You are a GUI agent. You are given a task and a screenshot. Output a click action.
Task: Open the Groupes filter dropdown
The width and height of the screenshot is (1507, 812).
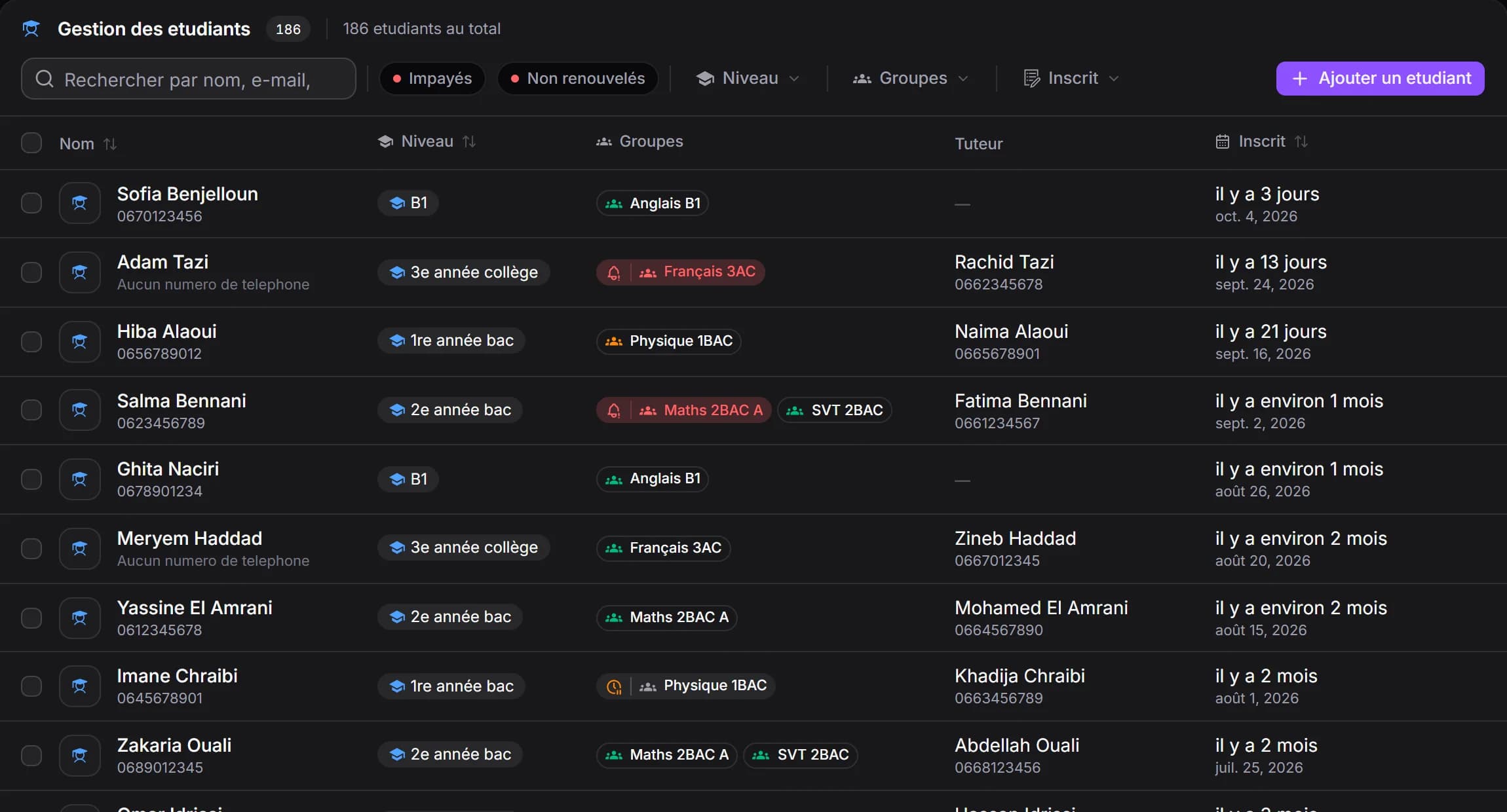tap(911, 79)
